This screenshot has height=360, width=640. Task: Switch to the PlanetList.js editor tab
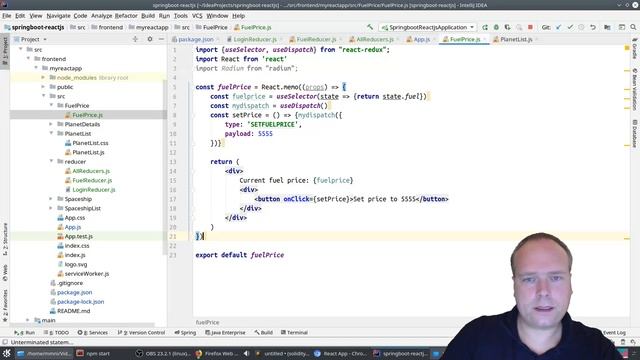click(x=516, y=39)
